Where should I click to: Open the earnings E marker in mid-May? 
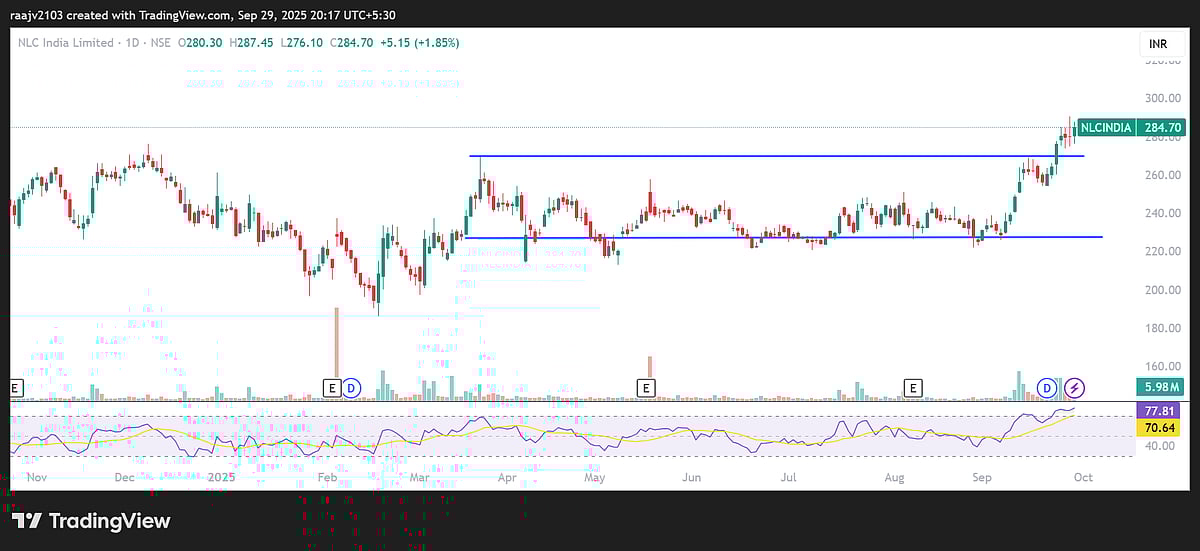tap(647, 386)
